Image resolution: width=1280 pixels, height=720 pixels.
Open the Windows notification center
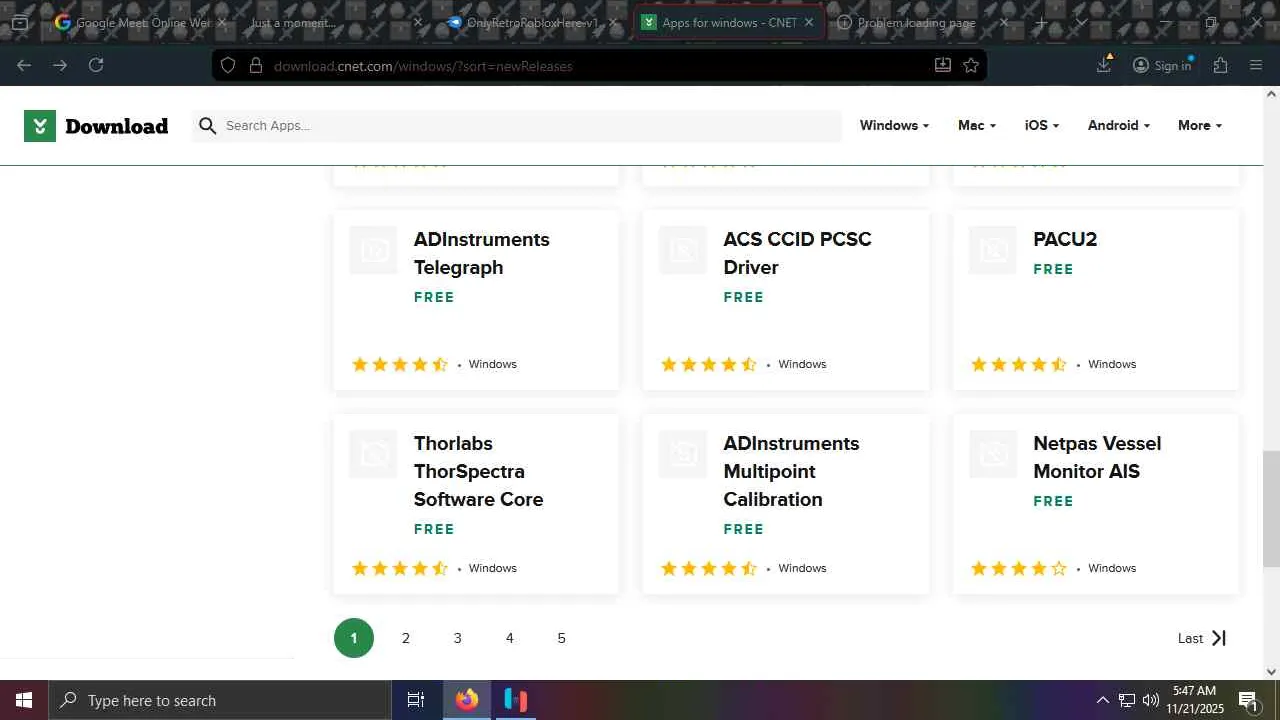point(1248,701)
